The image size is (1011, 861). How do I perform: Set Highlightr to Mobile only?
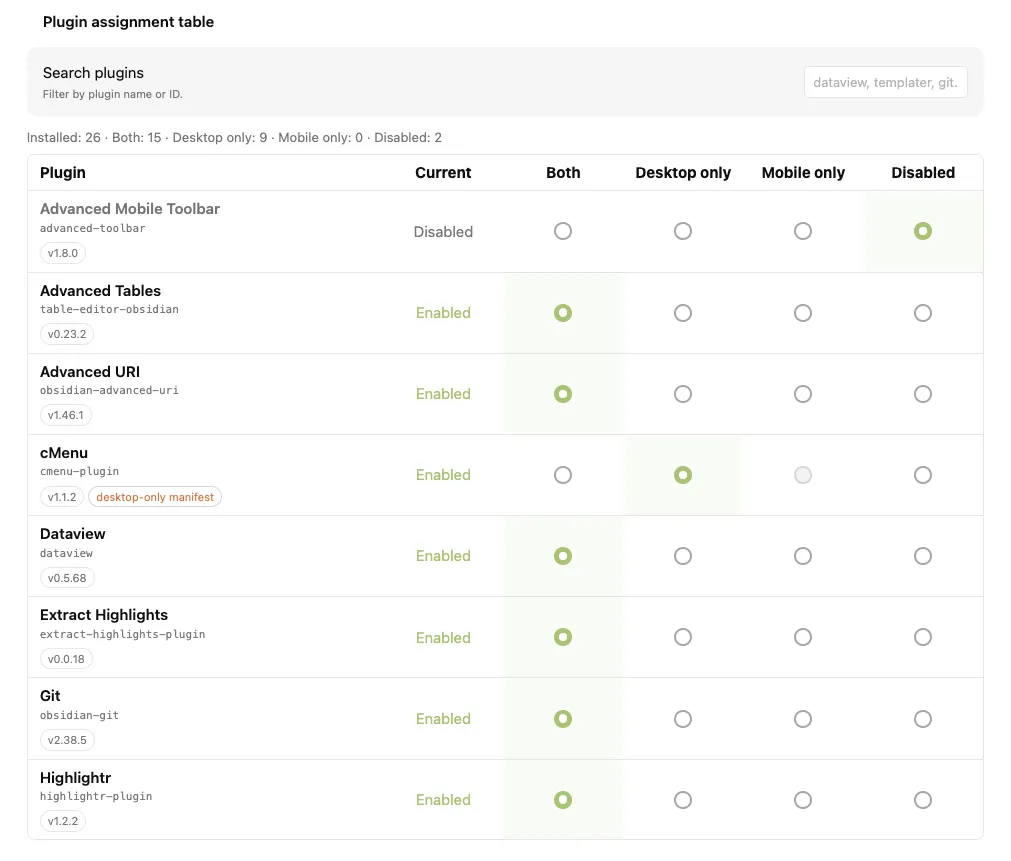tap(803, 800)
